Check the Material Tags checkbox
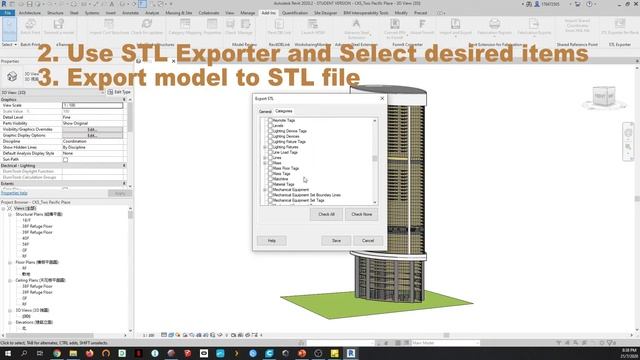This screenshot has width=640, height=360. [270, 184]
